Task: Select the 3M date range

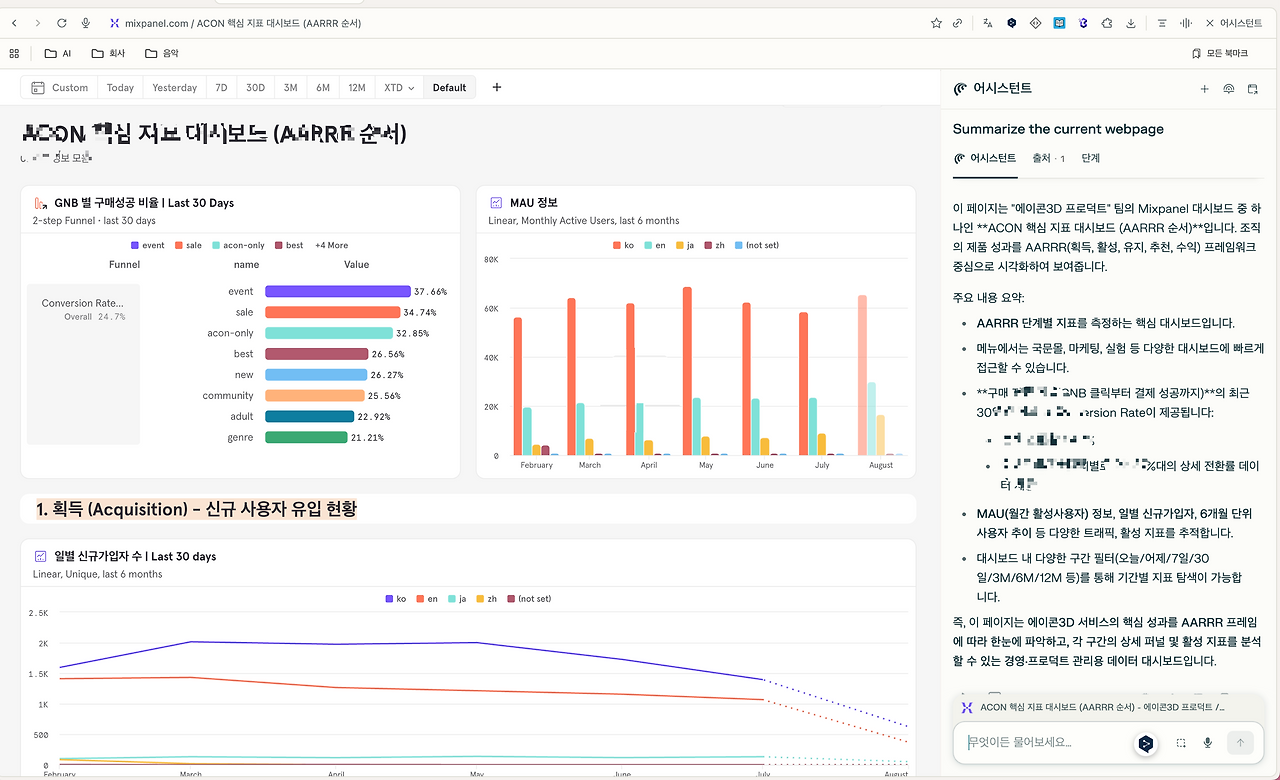Action: pyautogui.click(x=290, y=88)
